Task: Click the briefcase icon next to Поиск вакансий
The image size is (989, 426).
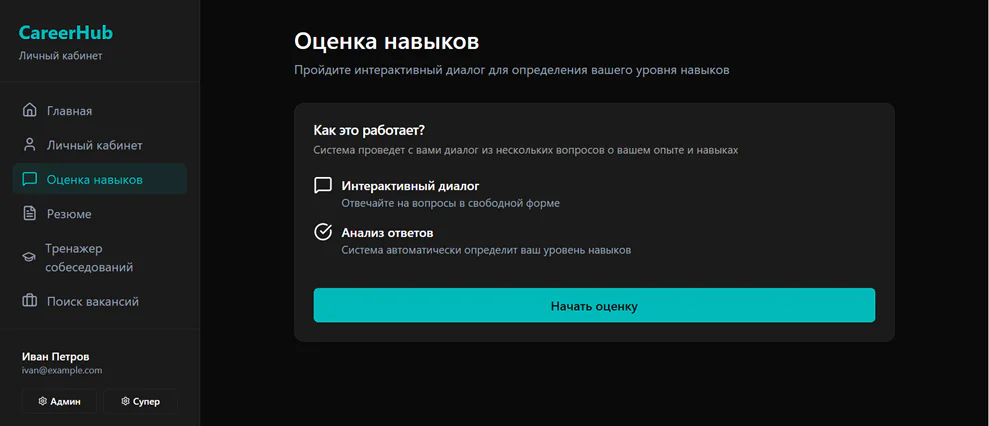Action: coord(30,301)
